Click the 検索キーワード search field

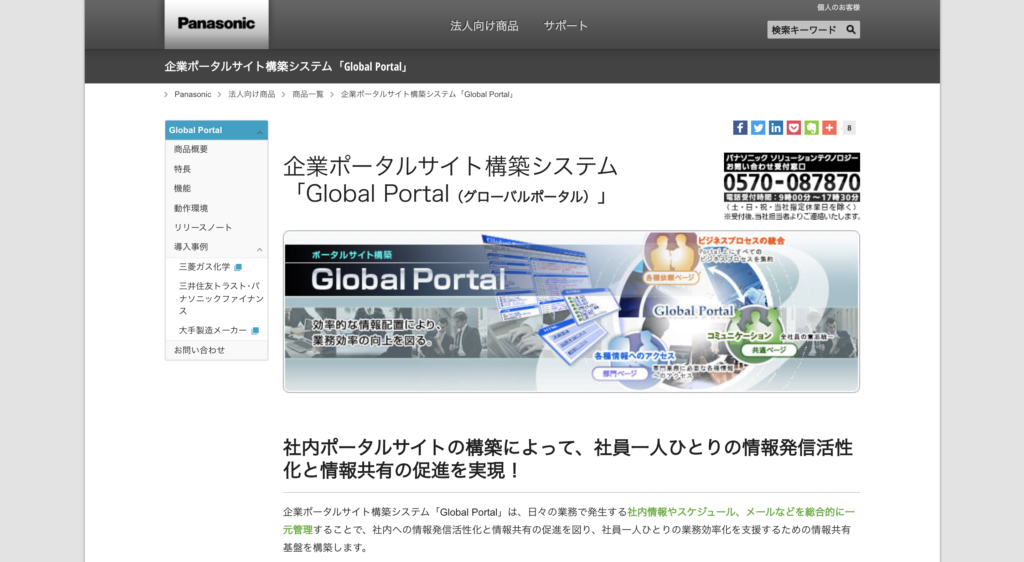(804, 30)
